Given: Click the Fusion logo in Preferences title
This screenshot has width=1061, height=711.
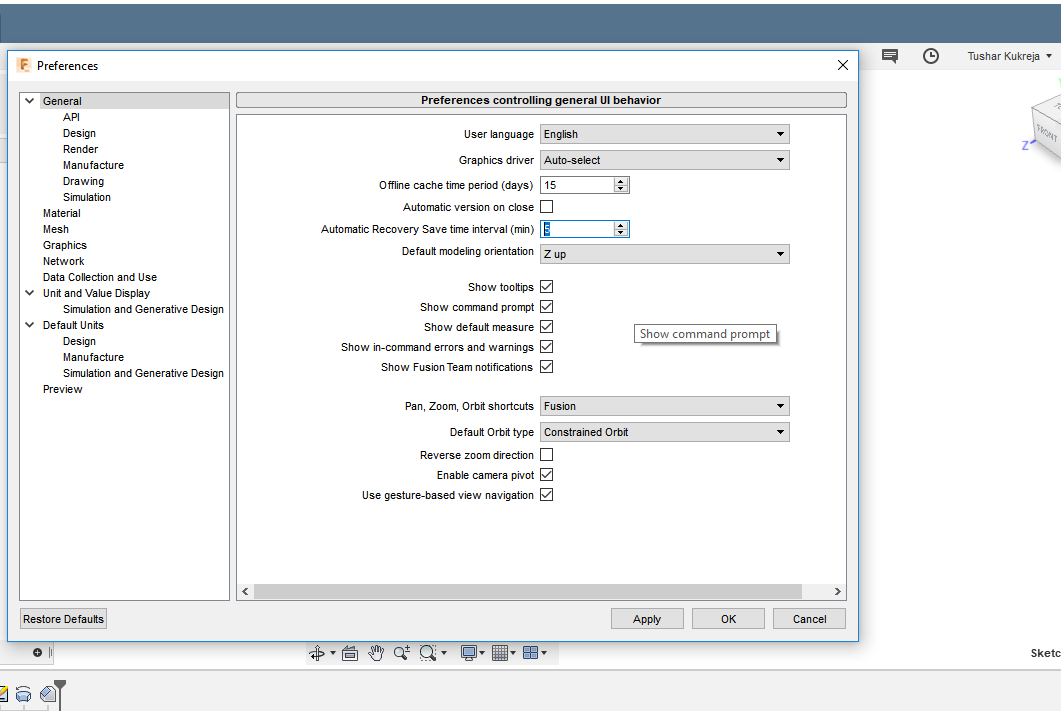Looking at the screenshot, I should 24,65.
